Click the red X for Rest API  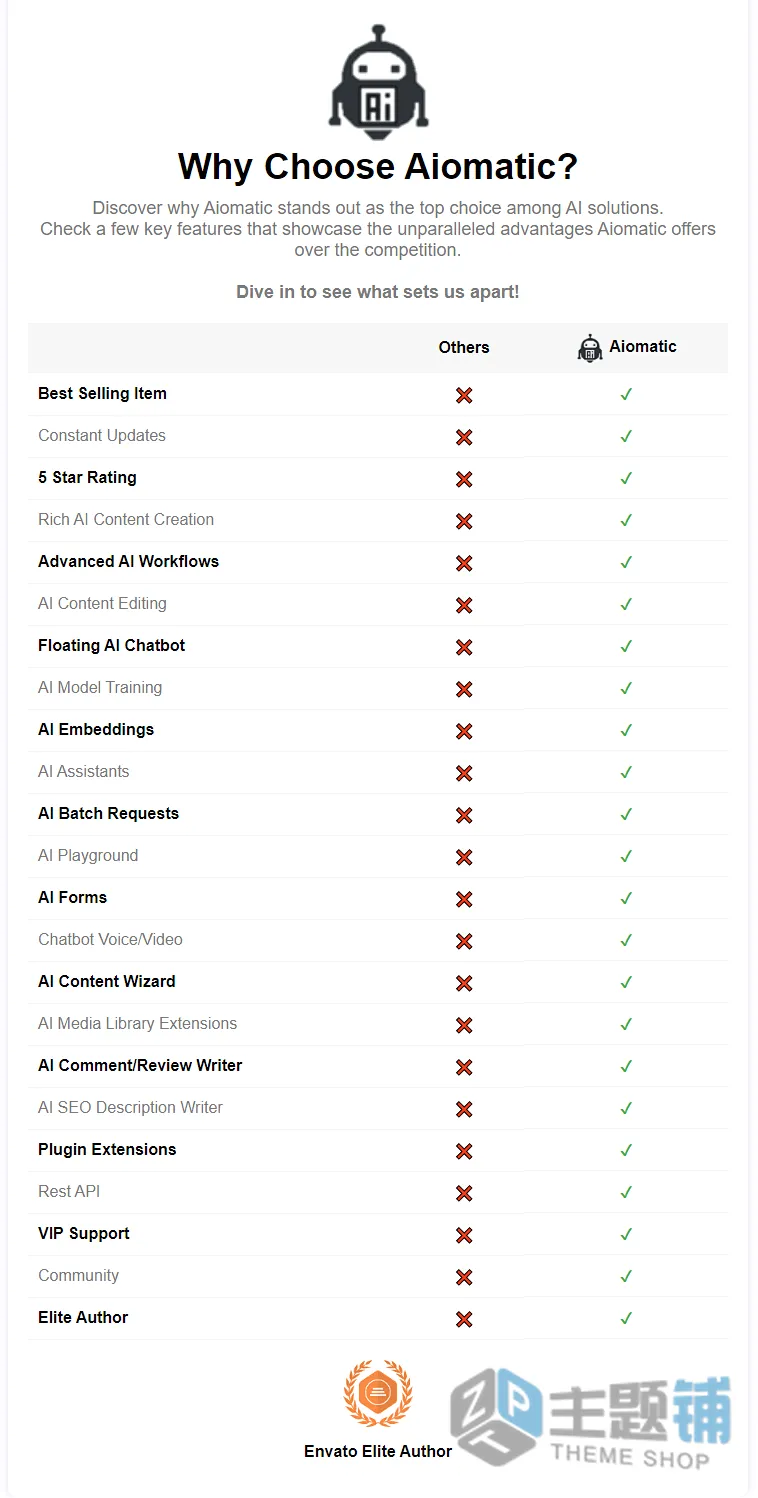pyautogui.click(x=464, y=1193)
